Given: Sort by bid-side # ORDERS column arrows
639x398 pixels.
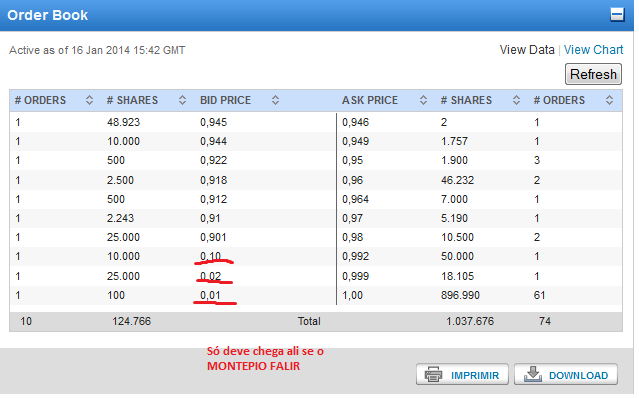Looking at the screenshot, I should tap(89, 100).
